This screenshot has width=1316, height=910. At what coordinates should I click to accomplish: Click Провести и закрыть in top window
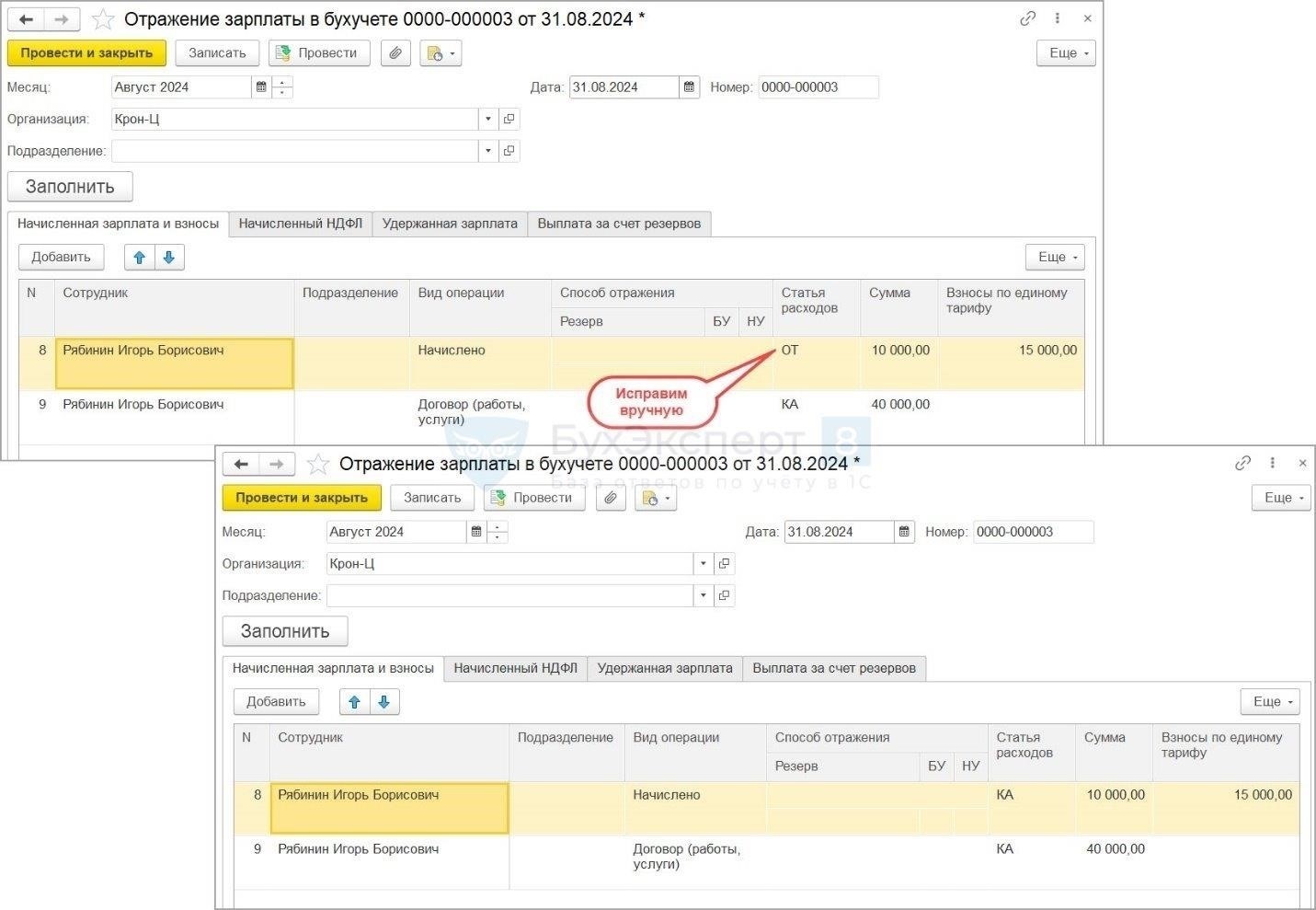[x=86, y=53]
